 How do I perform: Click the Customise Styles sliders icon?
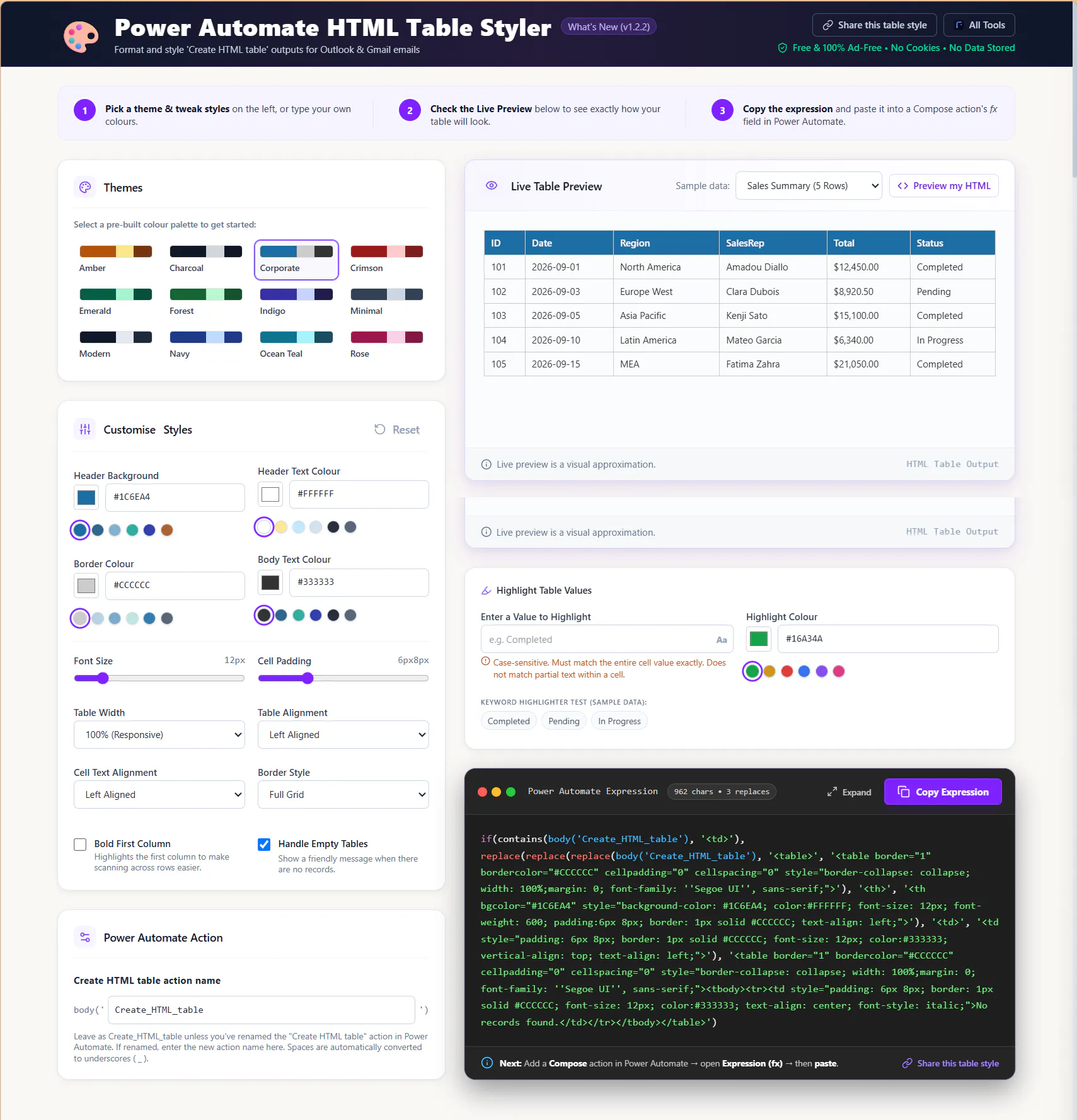pyautogui.click(x=85, y=429)
